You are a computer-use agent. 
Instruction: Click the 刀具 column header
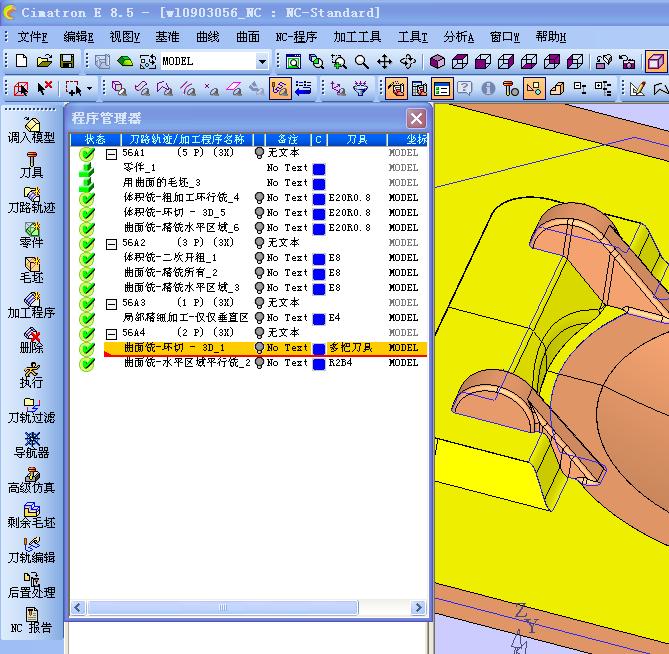click(357, 139)
